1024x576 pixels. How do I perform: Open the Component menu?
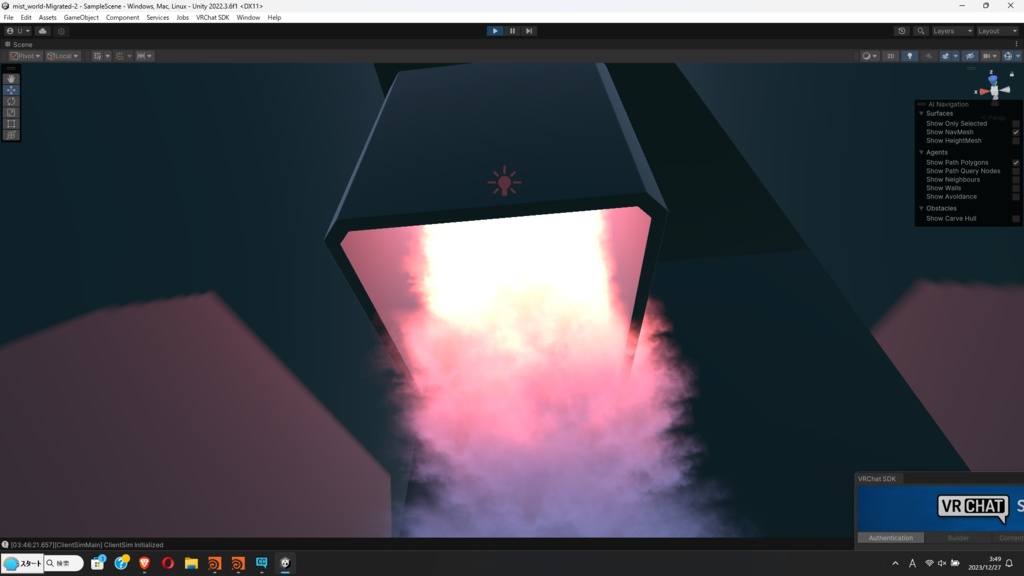[122, 18]
